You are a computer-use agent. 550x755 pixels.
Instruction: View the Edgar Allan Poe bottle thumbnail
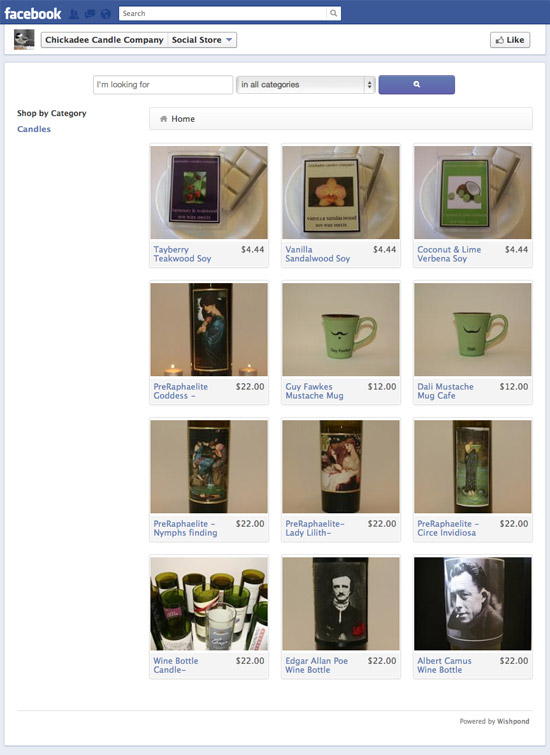click(x=340, y=604)
